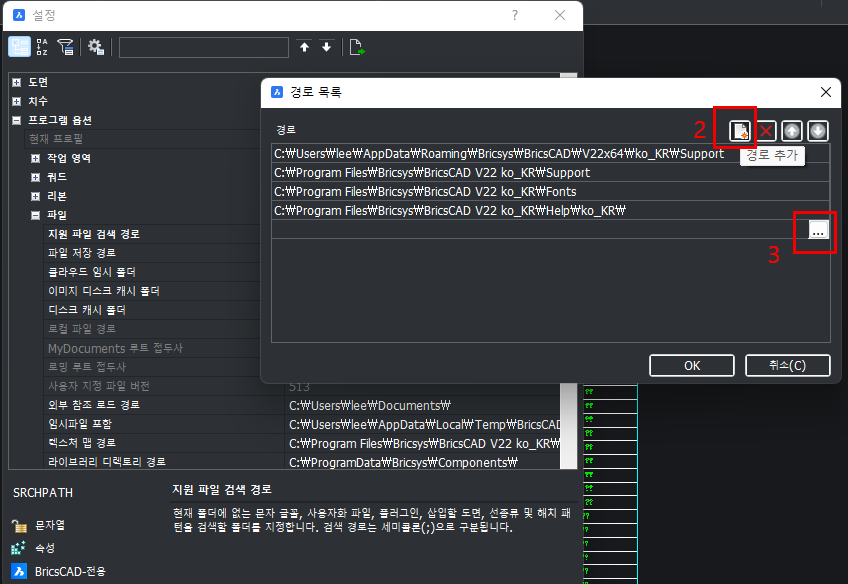Screen dimensions: 848x584
Task: Click the 현재 프로필 row
Action: [143, 139]
